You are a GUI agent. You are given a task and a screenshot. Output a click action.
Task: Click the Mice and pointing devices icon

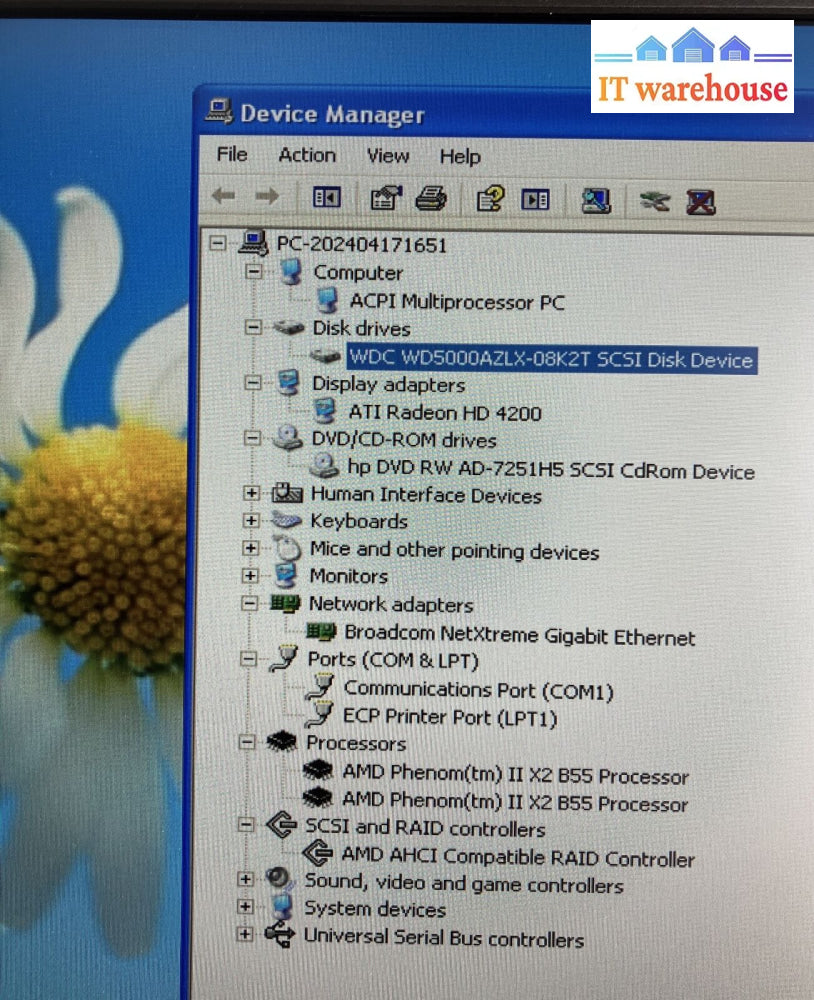pyautogui.click(x=287, y=548)
